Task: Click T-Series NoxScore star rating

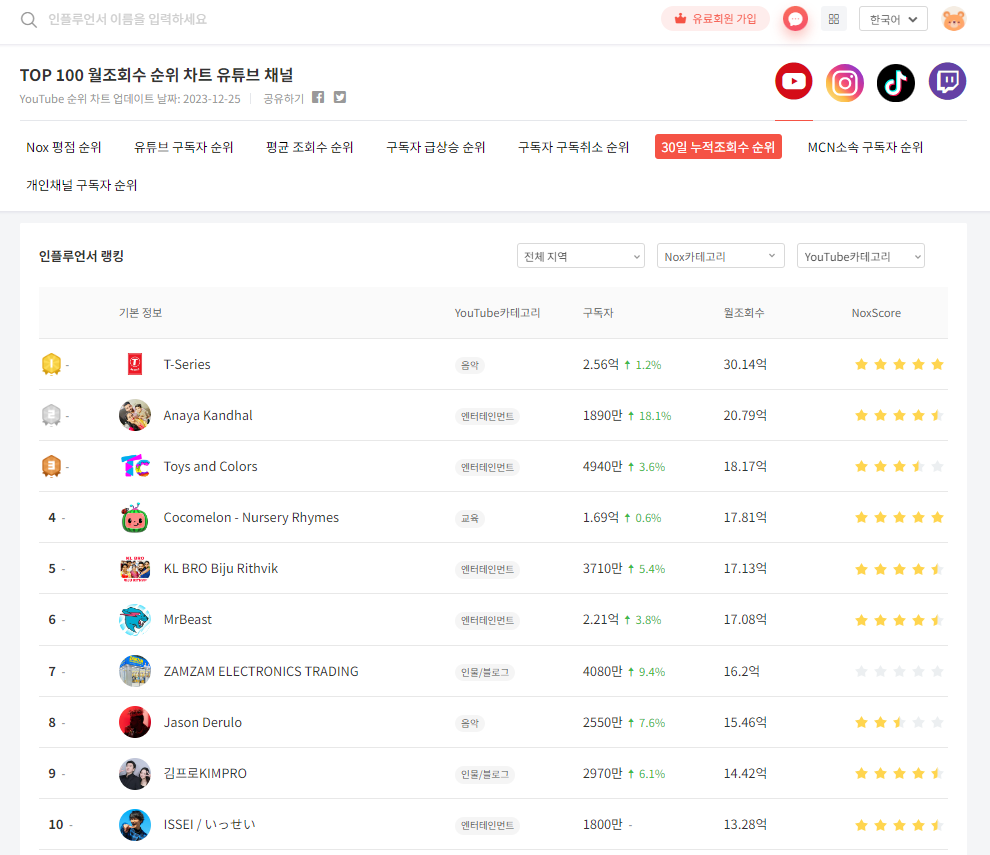Action: coord(899,364)
